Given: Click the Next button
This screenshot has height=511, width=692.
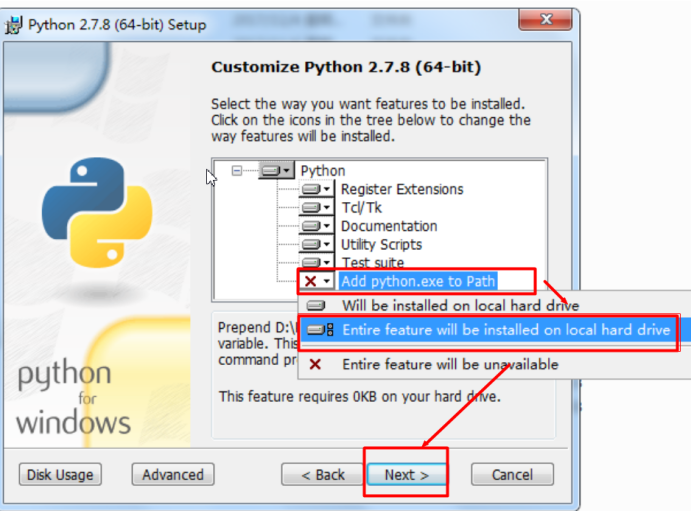Looking at the screenshot, I should tap(406, 474).
